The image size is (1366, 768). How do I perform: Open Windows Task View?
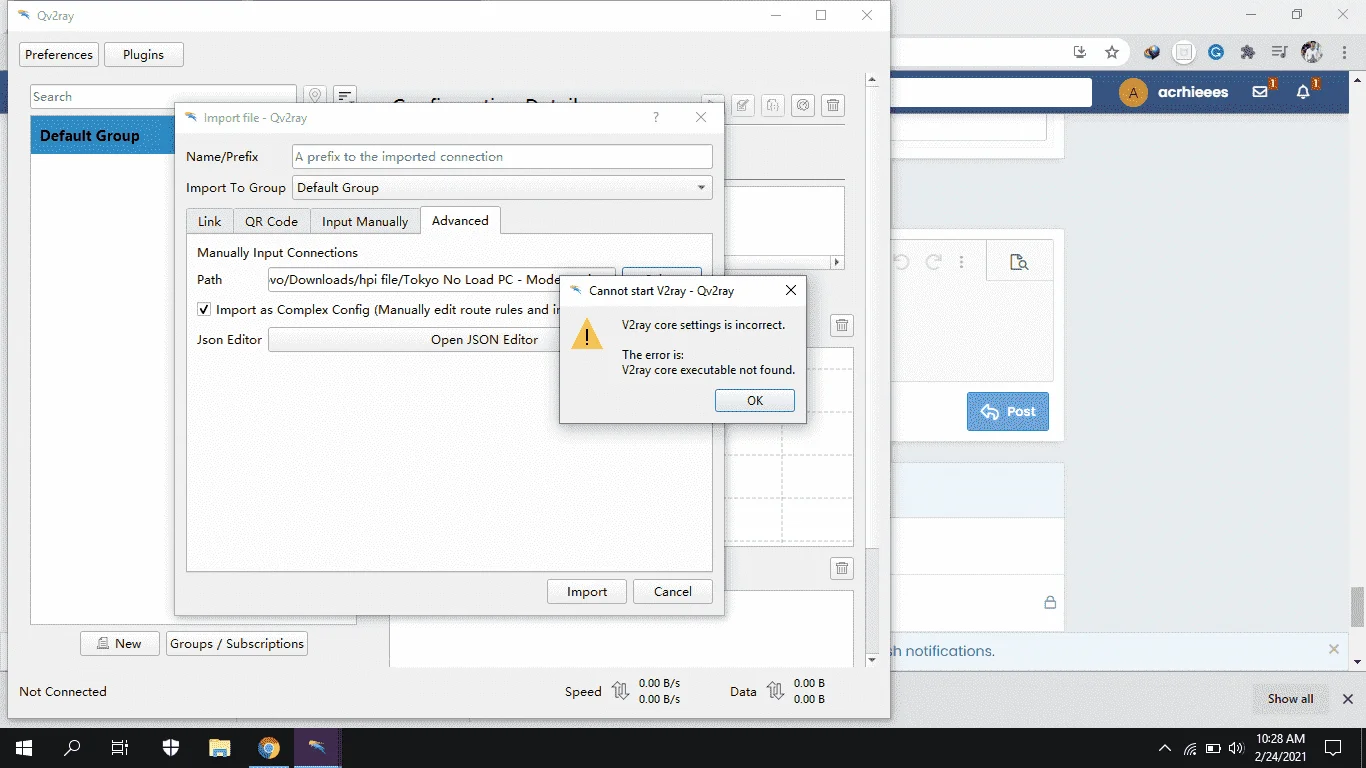tap(120, 747)
